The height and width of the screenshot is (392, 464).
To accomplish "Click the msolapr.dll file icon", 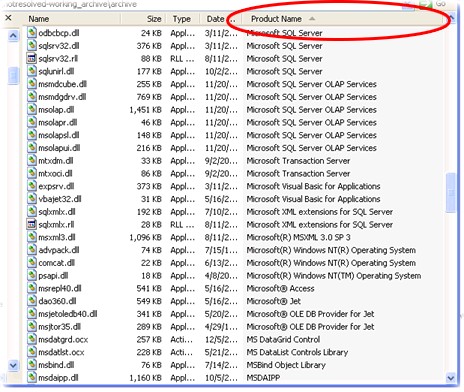I will click(x=32, y=122).
